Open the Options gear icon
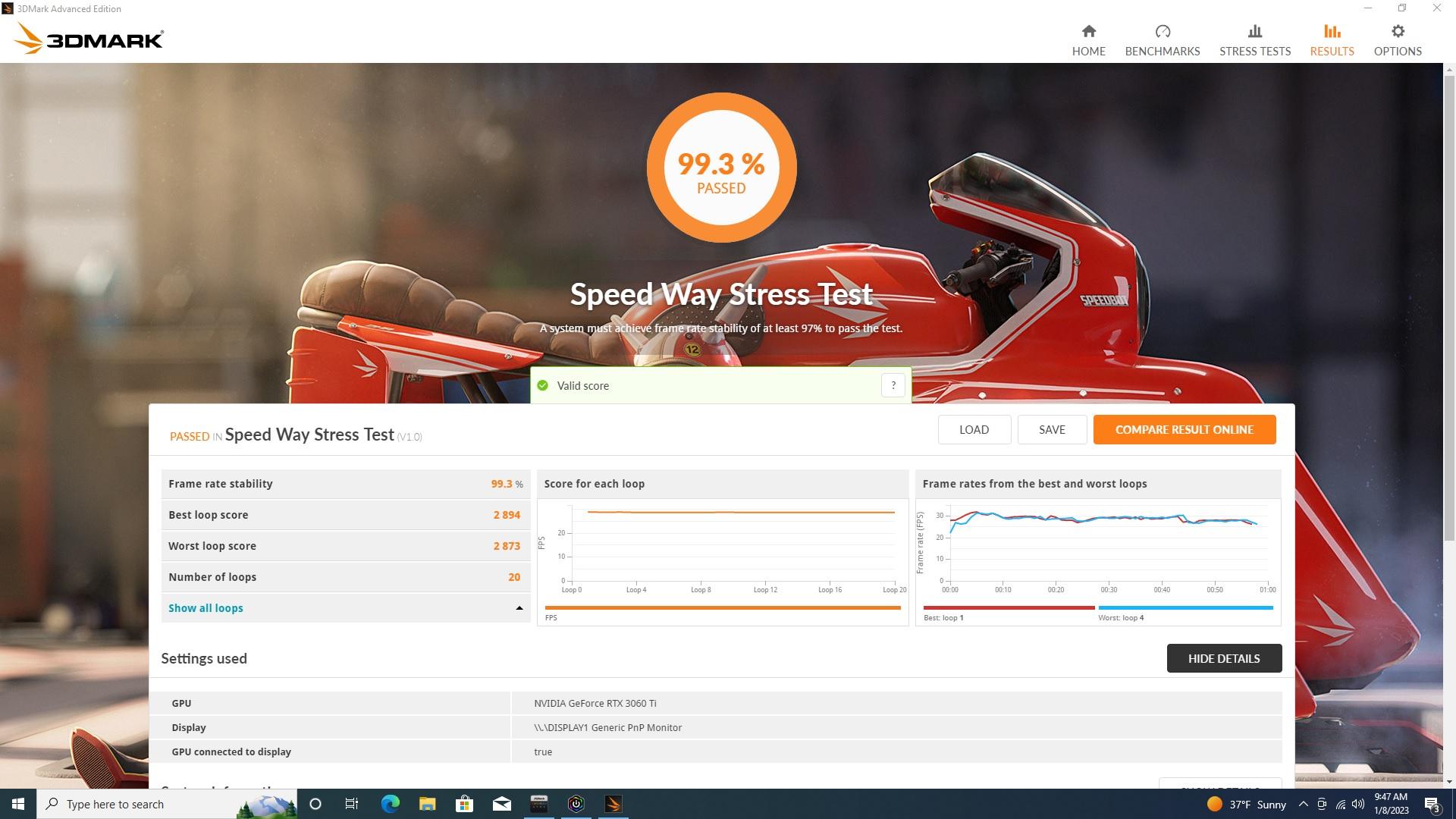 (1397, 32)
